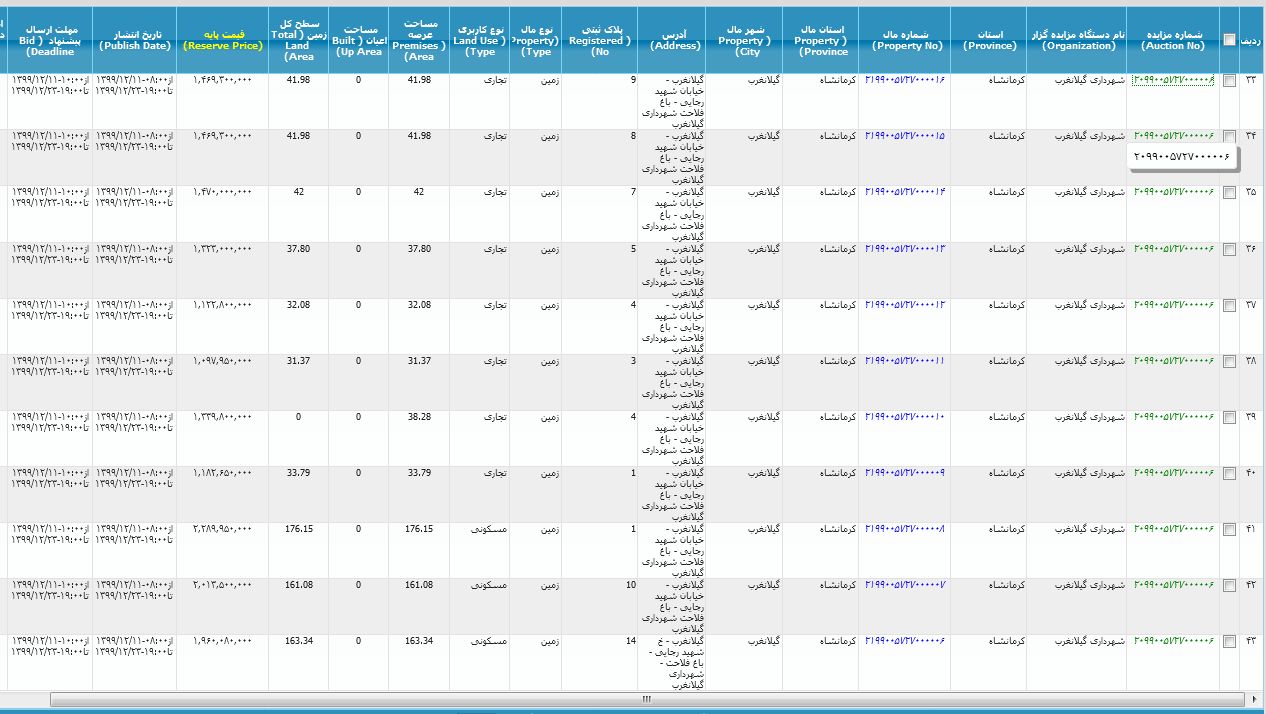The width and height of the screenshot is (1266, 714).
Task: Open property number link ending in 16
Action: coord(904,79)
